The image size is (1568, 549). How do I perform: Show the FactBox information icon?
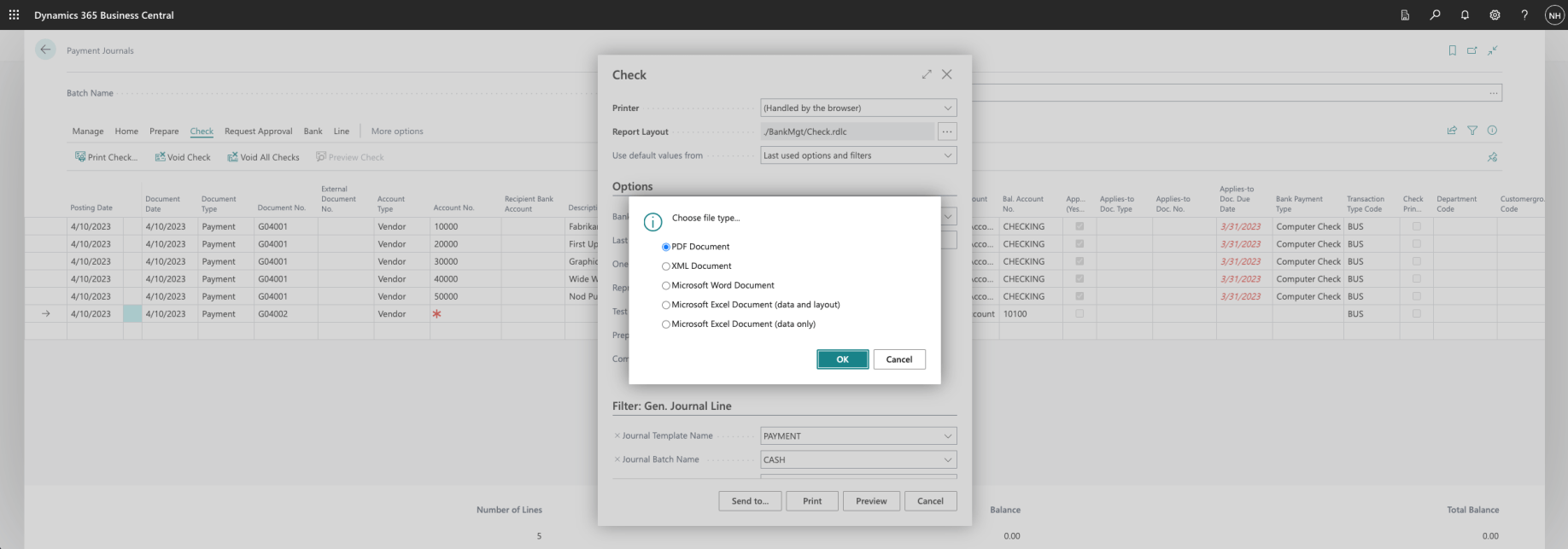[1492, 131]
